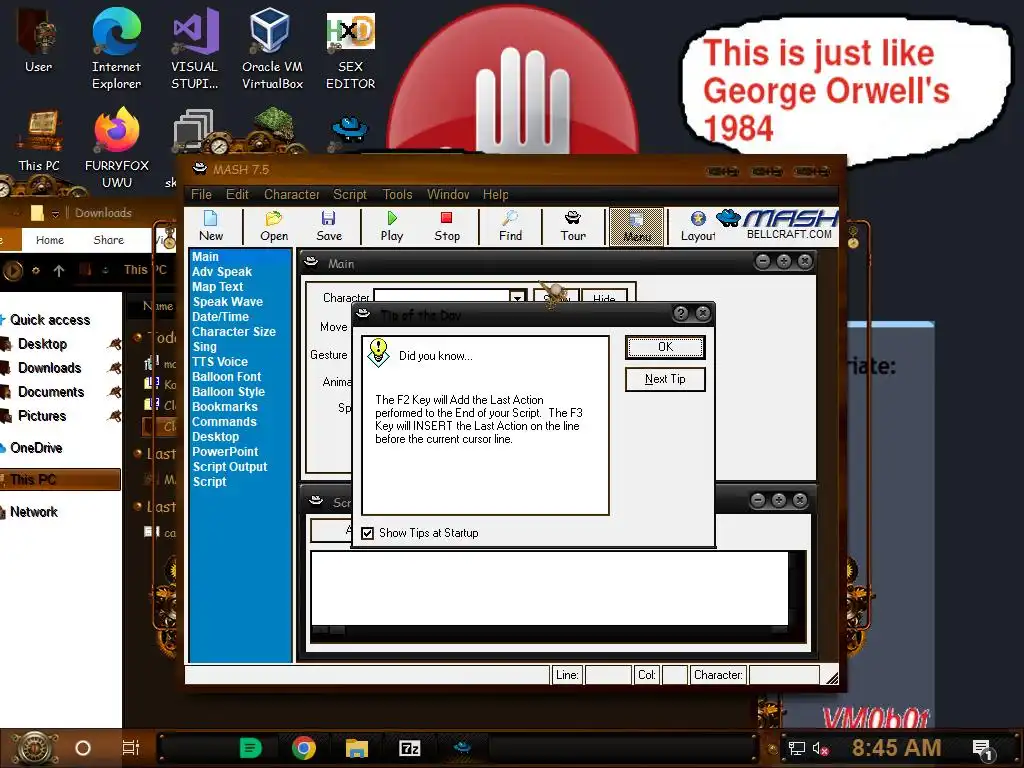This screenshot has width=1024, height=768.
Task: Open Find with the magnifier toolbar icon
Action: (510, 226)
